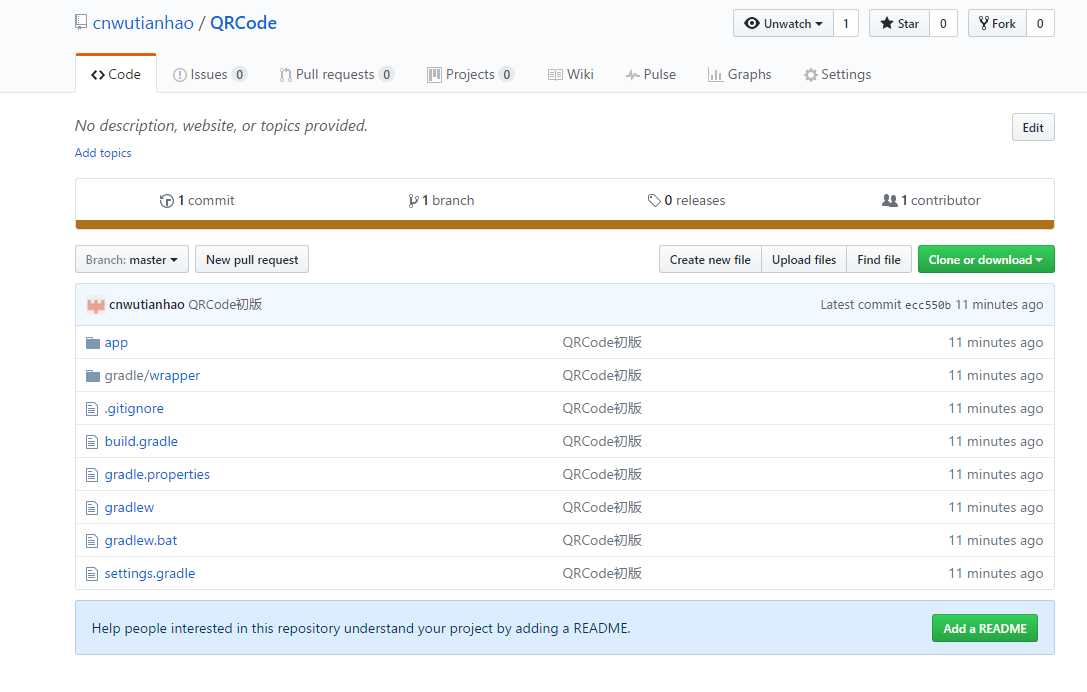
Task: Click the branch icon next to 1 branch
Action: coord(413,201)
